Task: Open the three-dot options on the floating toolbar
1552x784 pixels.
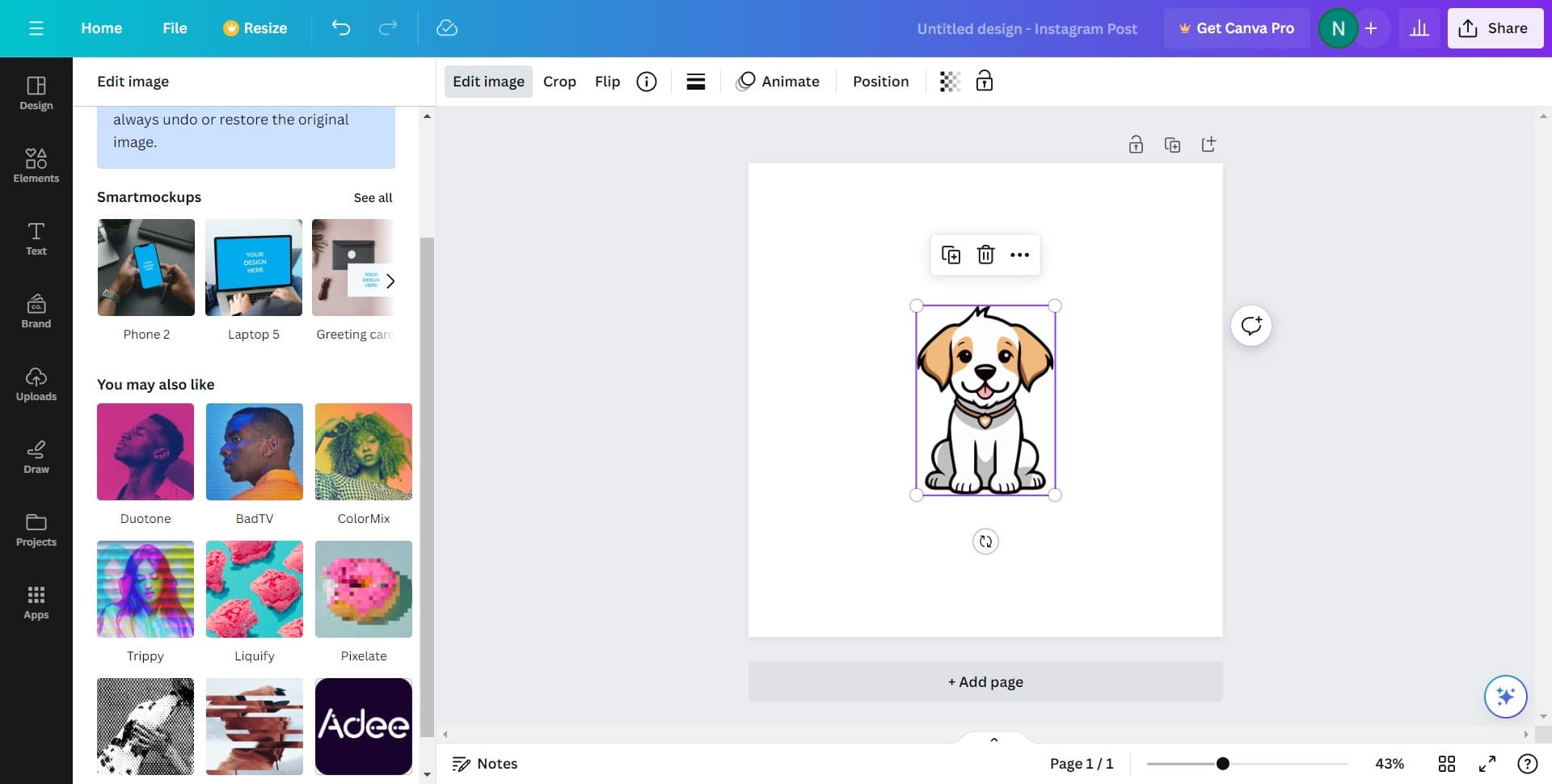Action: point(1019,254)
